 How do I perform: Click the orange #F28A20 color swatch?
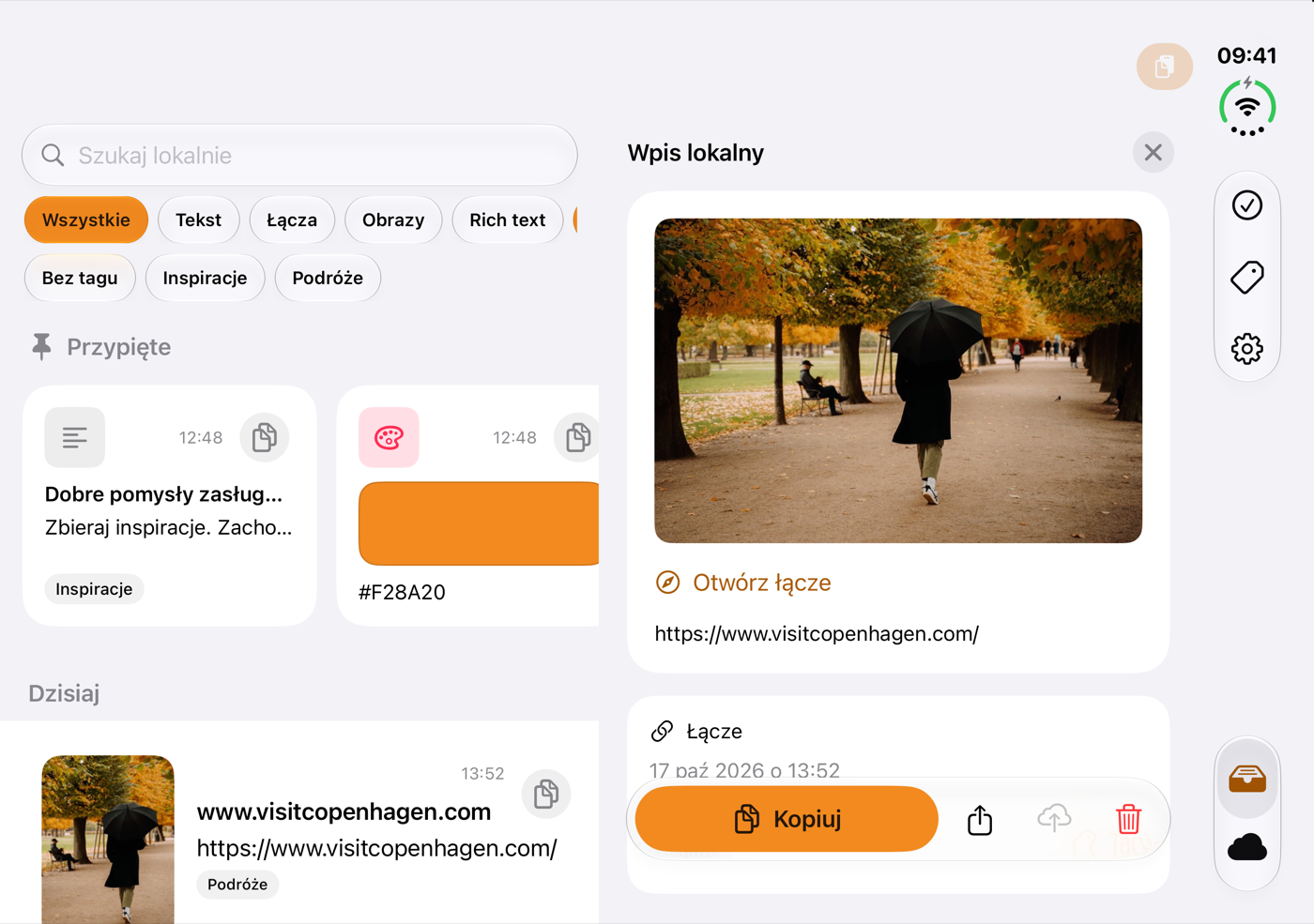[x=479, y=523]
